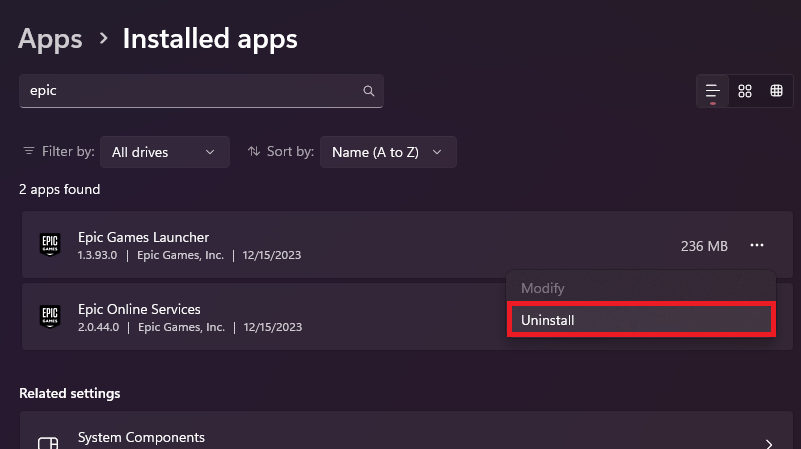This screenshot has width=801, height=449.
Task: Select the Epic Online Services entry name
Action: tap(139, 309)
